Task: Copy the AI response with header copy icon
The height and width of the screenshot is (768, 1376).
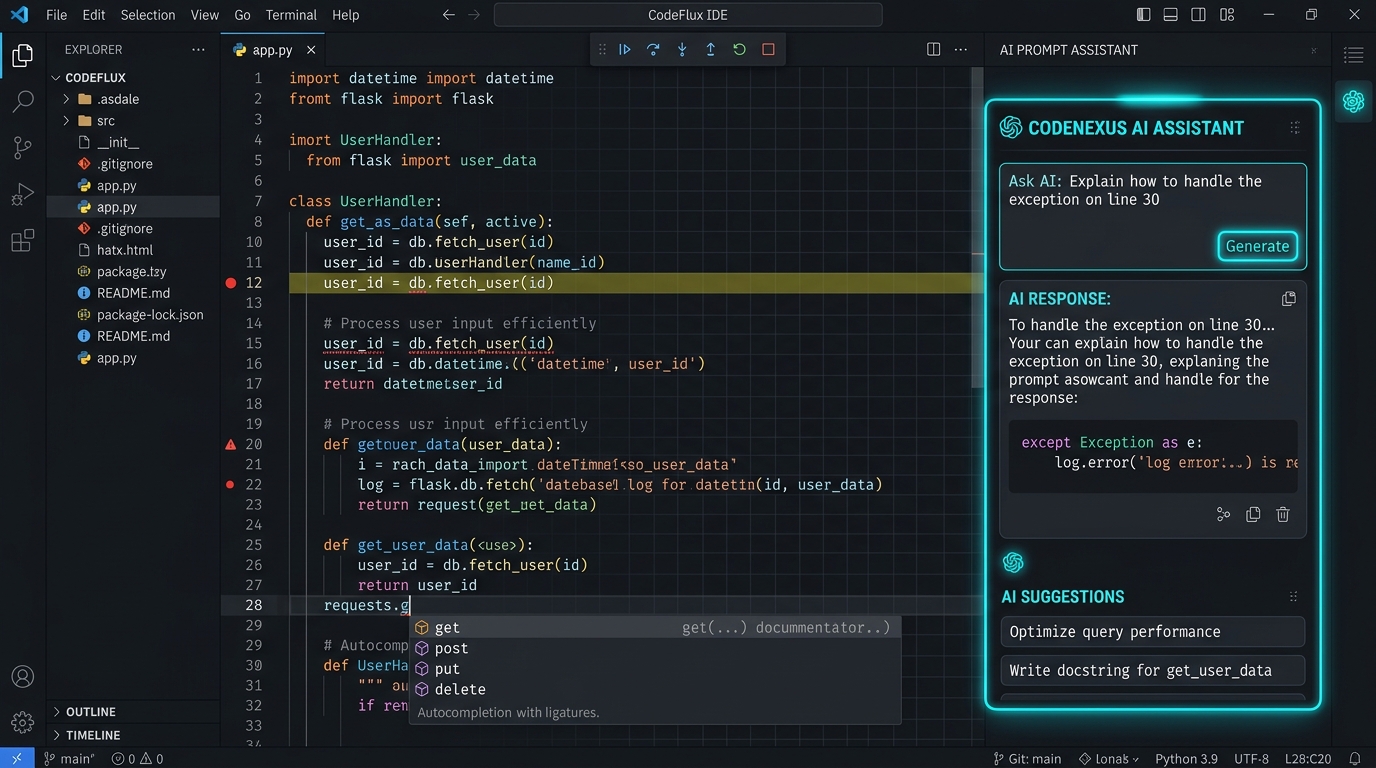Action: (x=1289, y=299)
